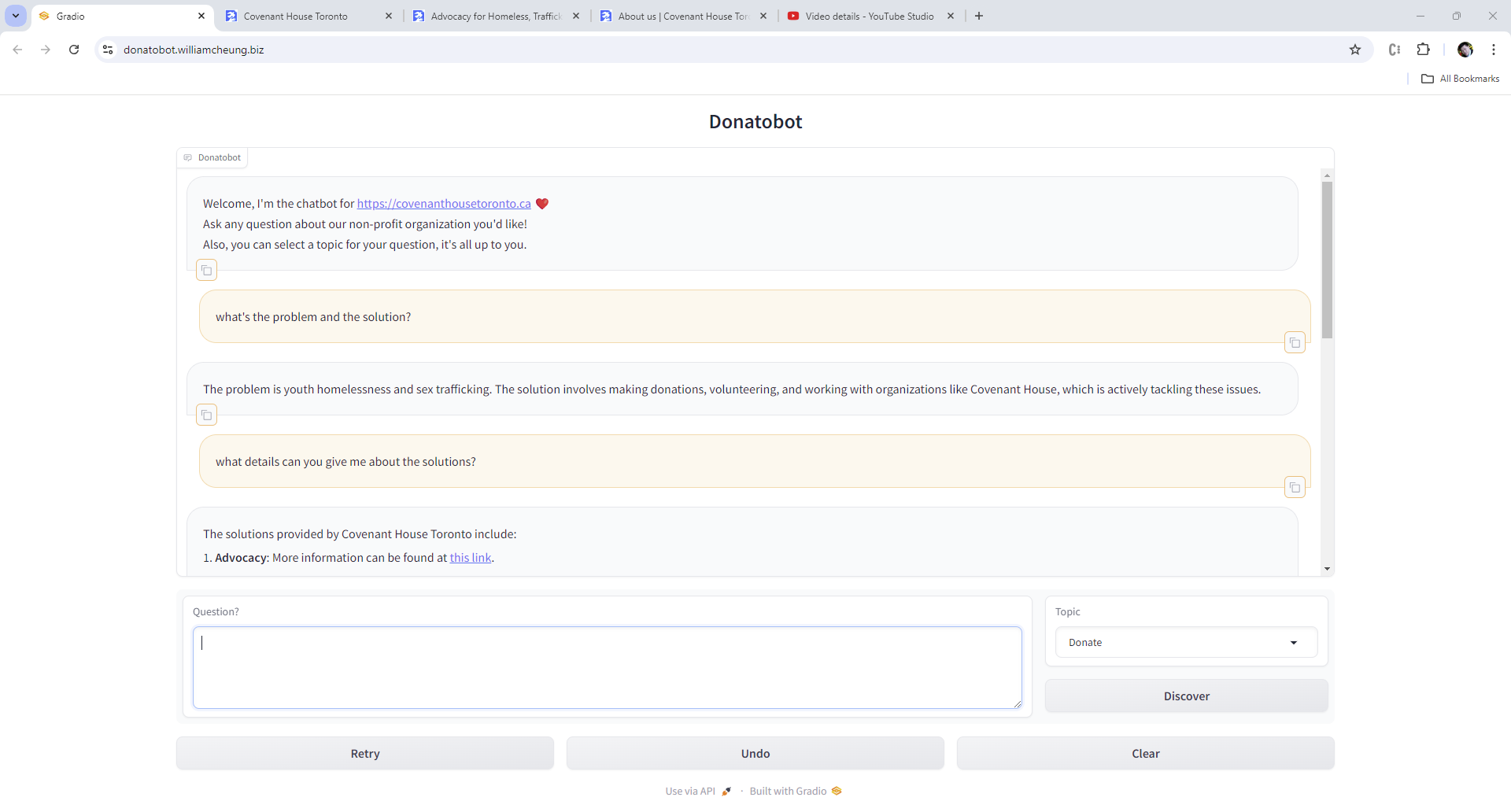Open a new browser tab
Image resolution: width=1511 pixels, height=812 pixels.
(x=979, y=16)
